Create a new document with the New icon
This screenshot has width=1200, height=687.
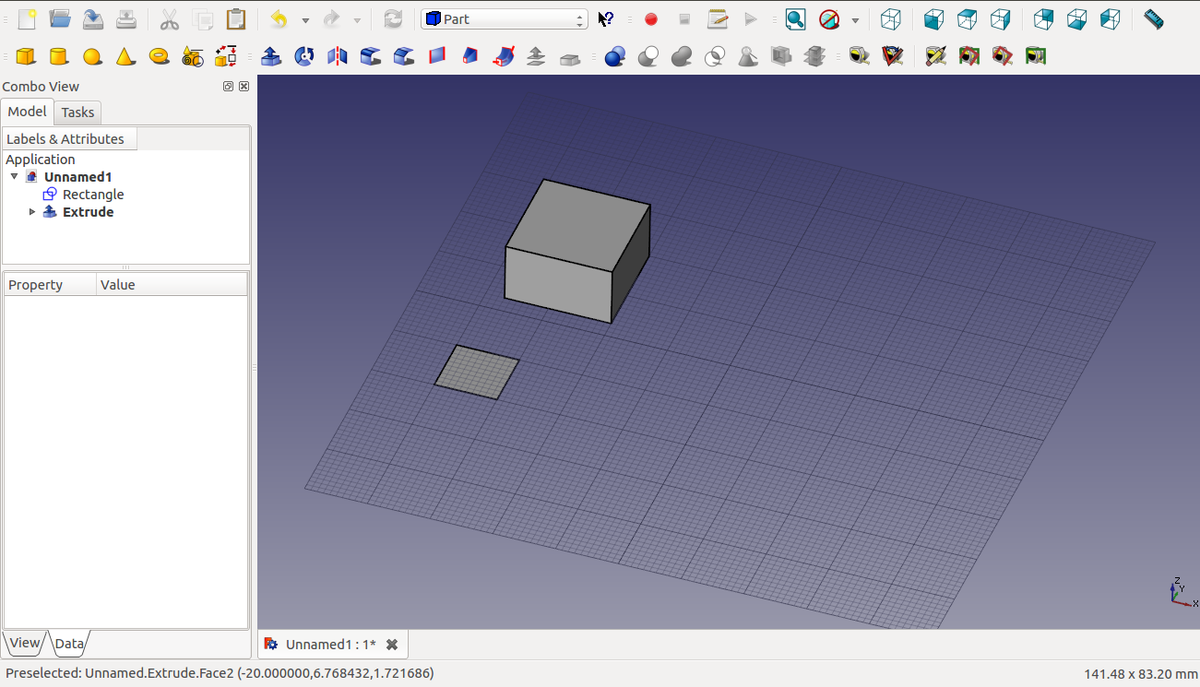tap(27, 19)
